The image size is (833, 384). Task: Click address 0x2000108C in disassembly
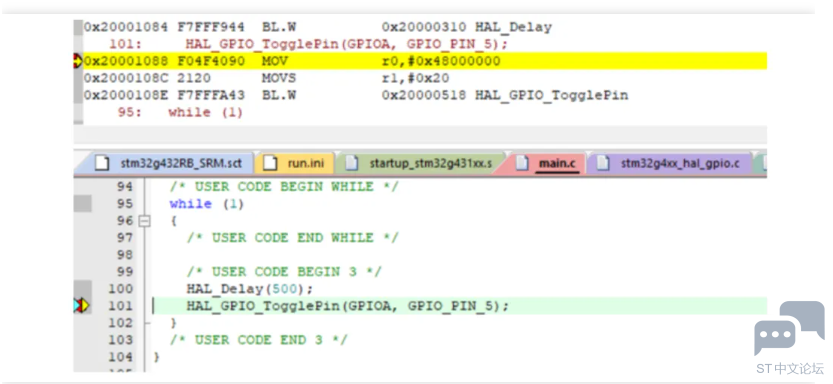(126, 79)
